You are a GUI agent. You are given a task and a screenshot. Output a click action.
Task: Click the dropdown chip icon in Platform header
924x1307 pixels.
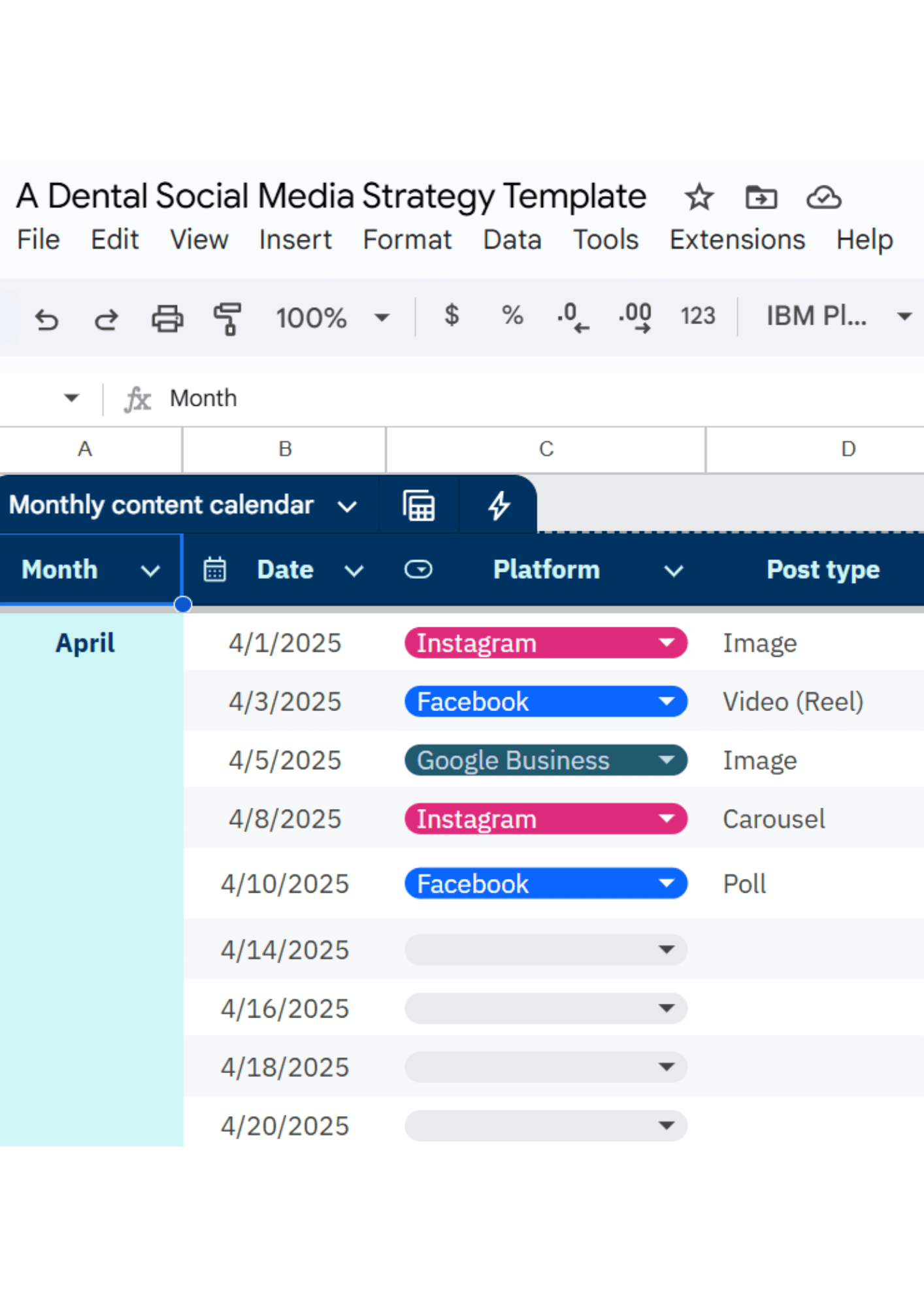pyautogui.click(x=418, y=569)
